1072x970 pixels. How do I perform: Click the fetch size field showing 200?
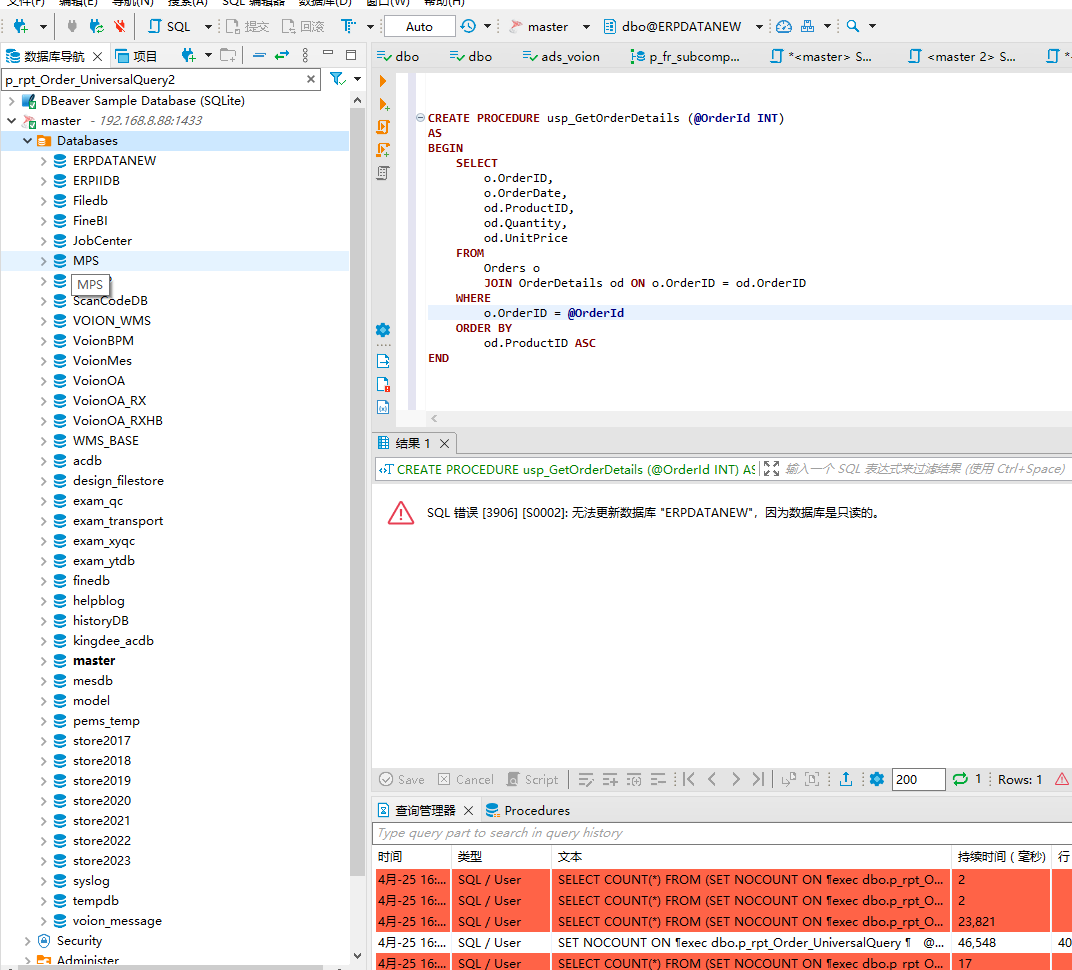coord(918,779)
